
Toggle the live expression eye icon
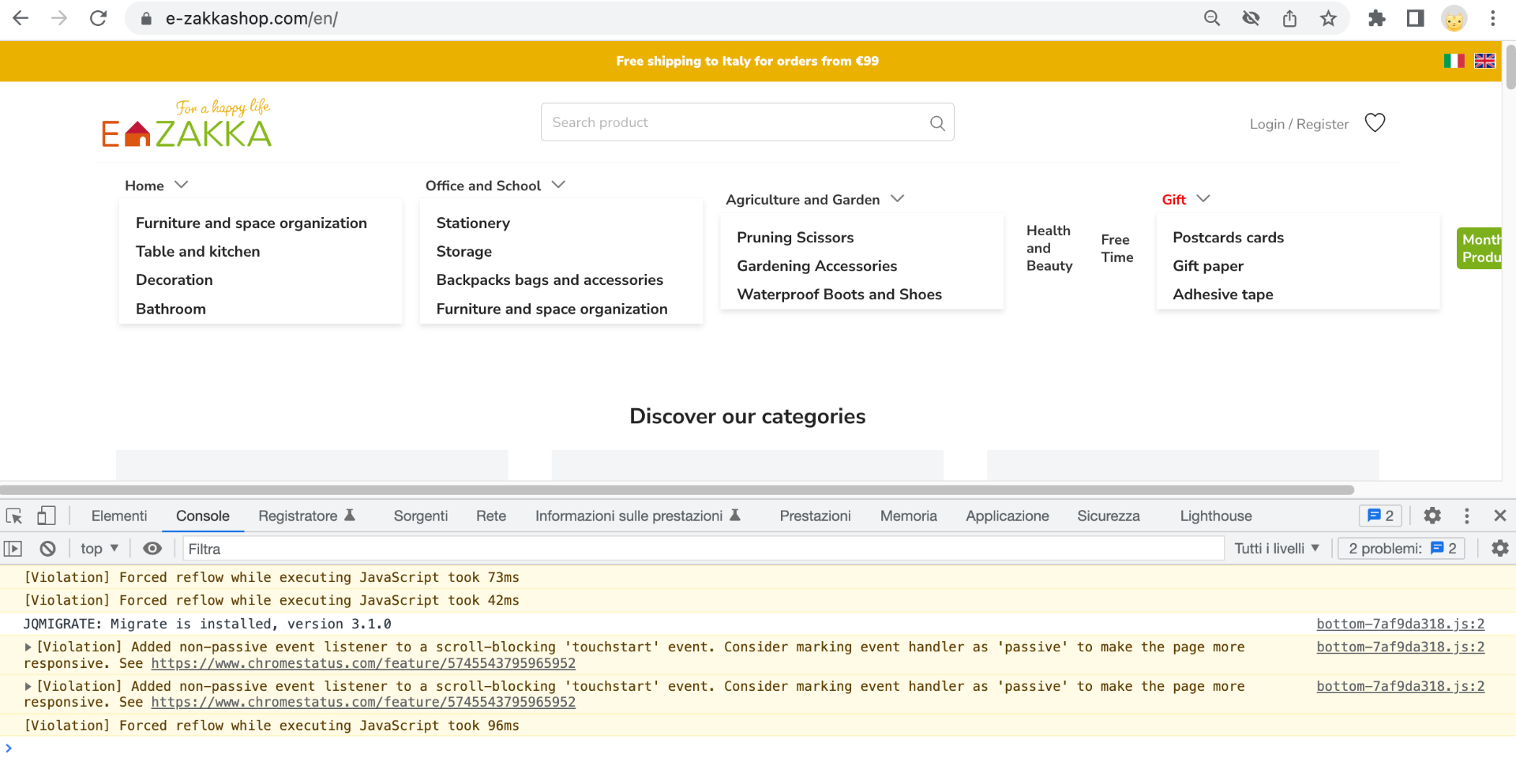pos(152,549)
